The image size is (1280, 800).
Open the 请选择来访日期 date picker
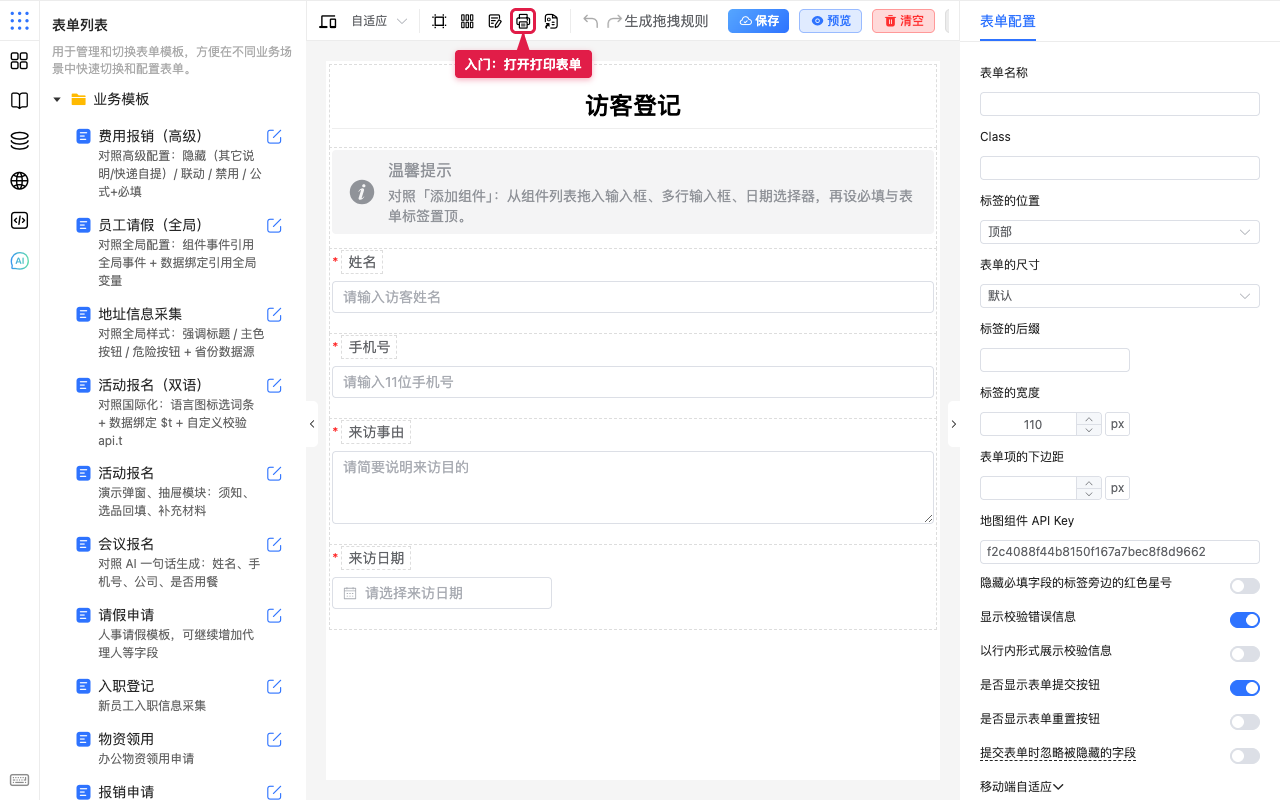[442, 593]
